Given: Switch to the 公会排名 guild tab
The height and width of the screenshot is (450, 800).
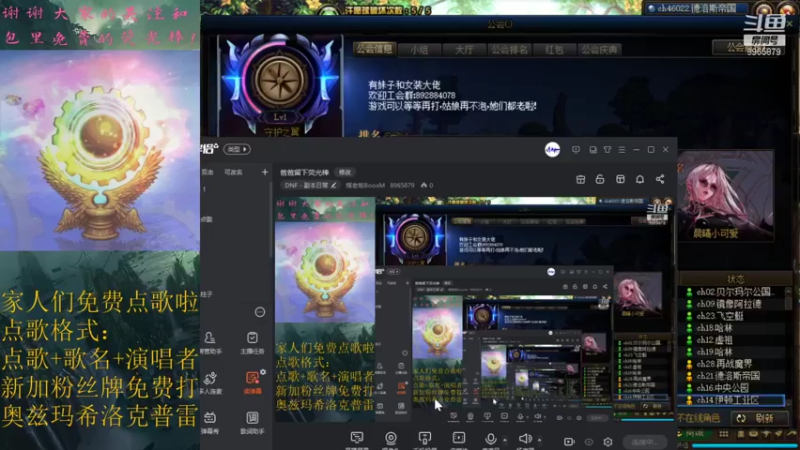Looking at the screenshot, I should tap(509, 49).
